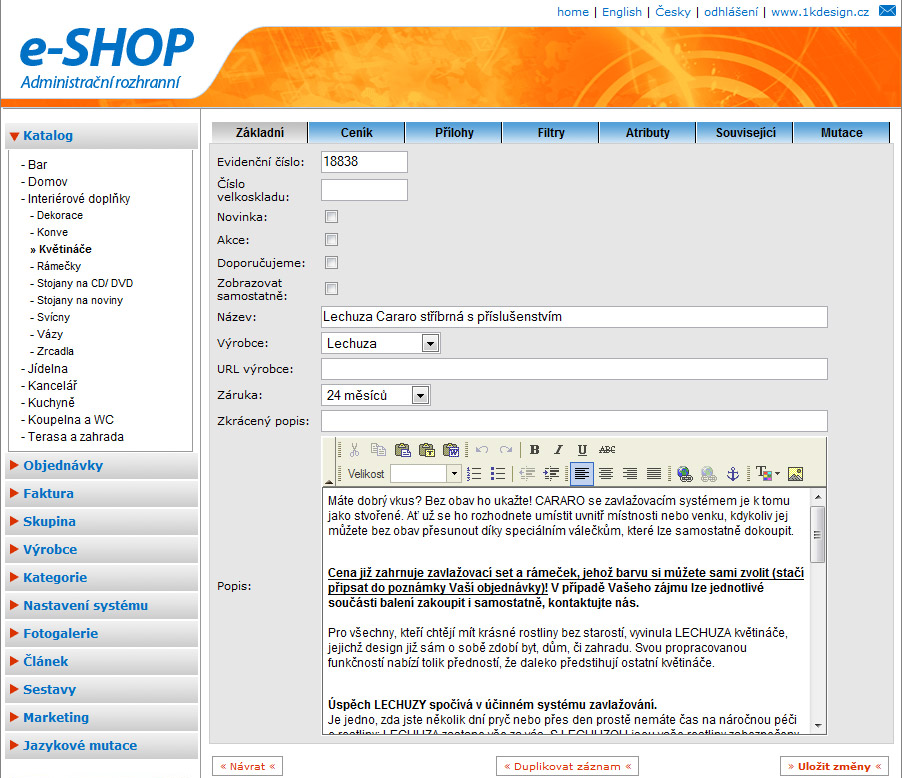Collapse the editor toolbar with small arrow
902x778 pixels.
[x=329, y=482]
